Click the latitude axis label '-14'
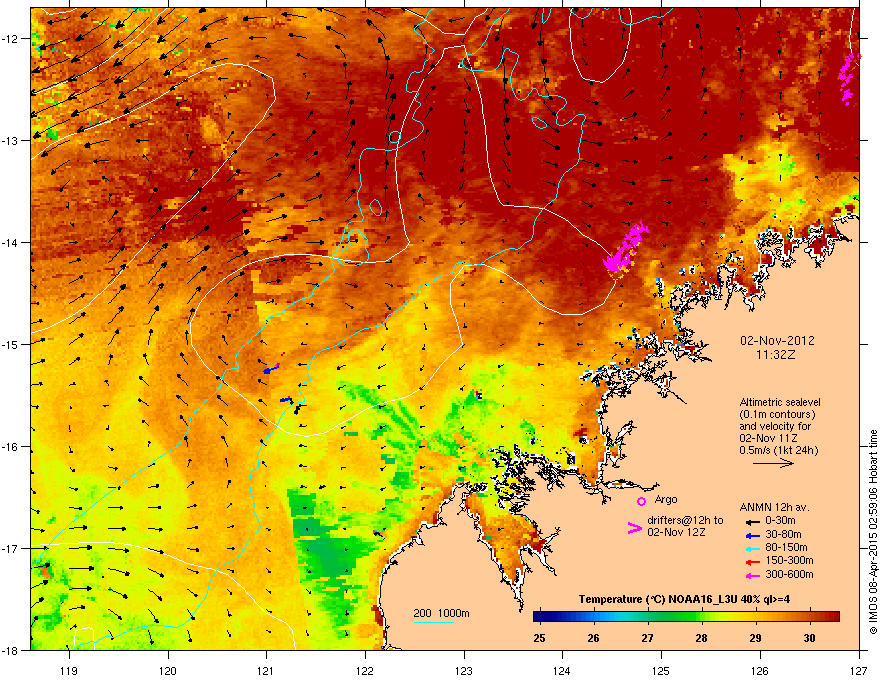 pyautogui.click(x=10, y=242)
